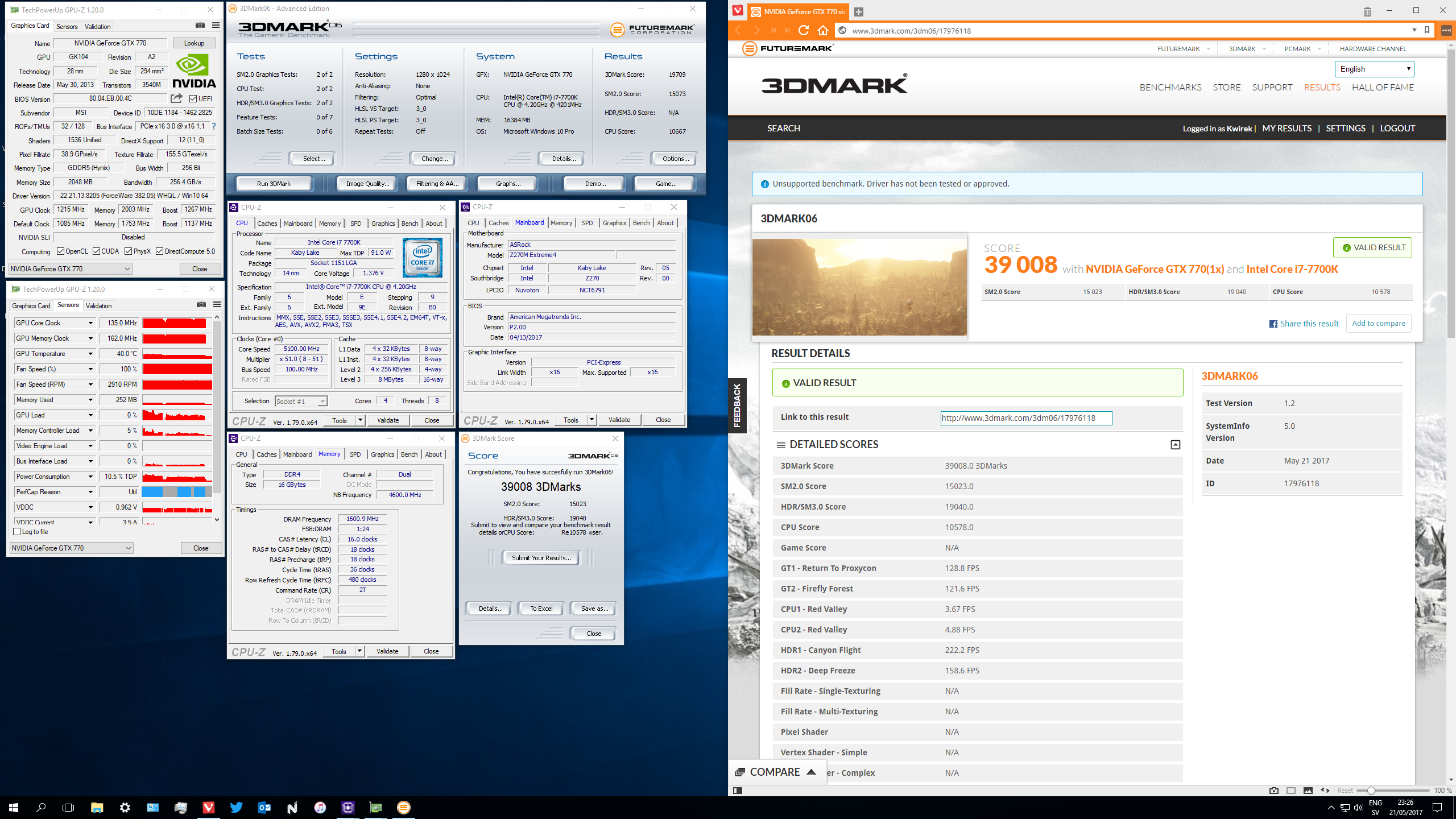Collapse Detailed Scores with arrow icon

coord(1176,445)
